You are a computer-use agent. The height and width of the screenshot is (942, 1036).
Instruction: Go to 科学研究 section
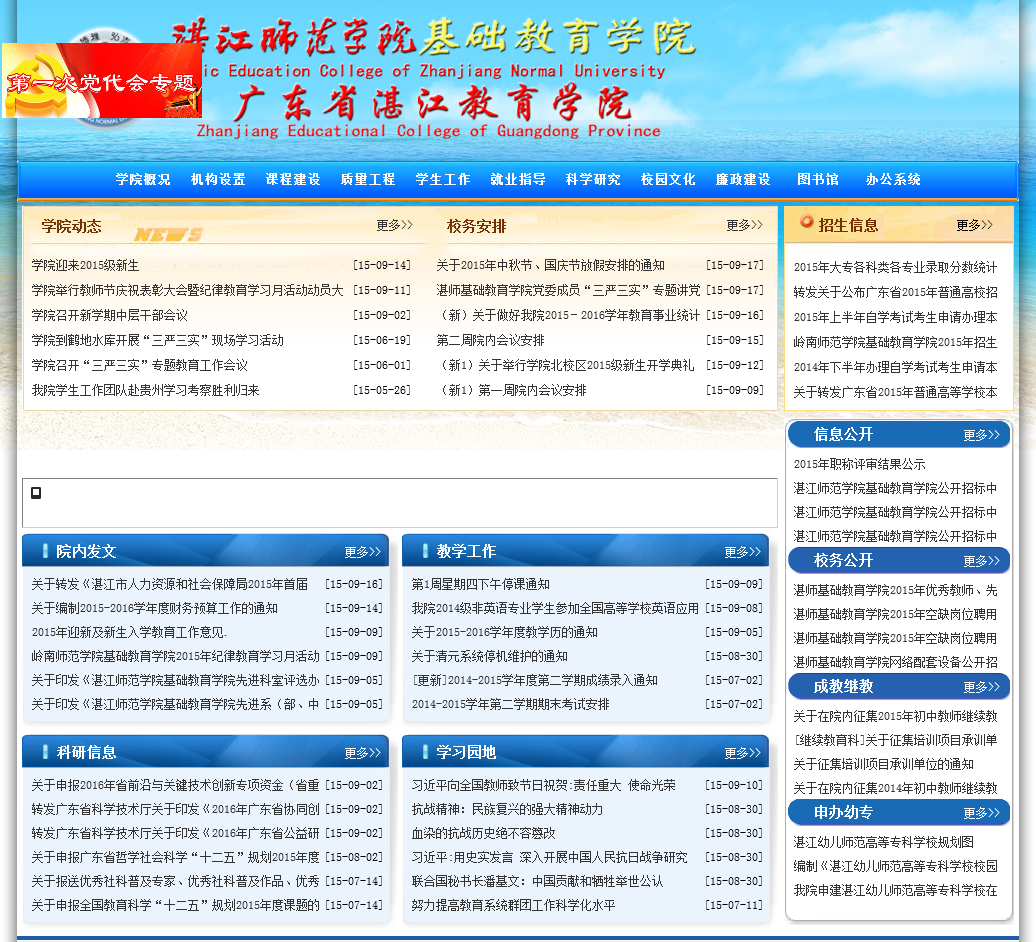[x=593, y=179]
